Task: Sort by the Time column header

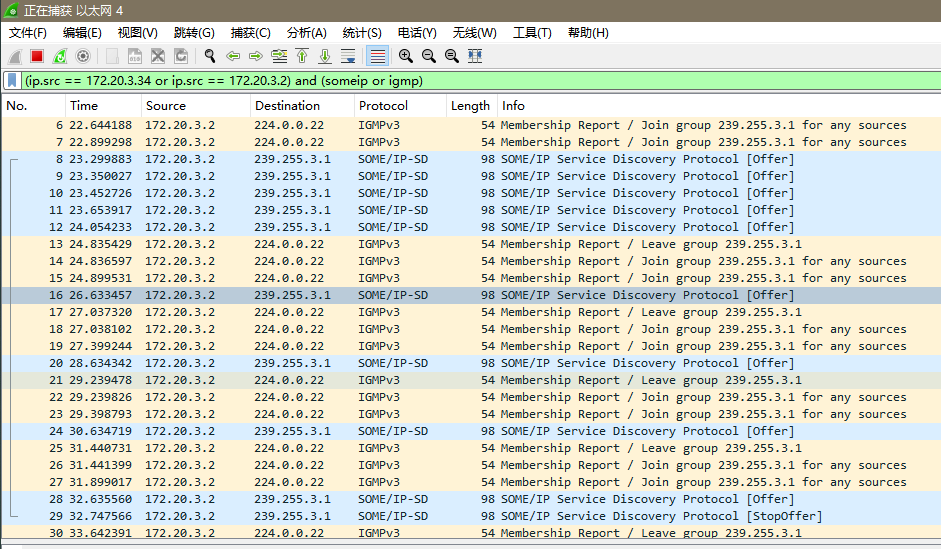Action: (103, 106)
